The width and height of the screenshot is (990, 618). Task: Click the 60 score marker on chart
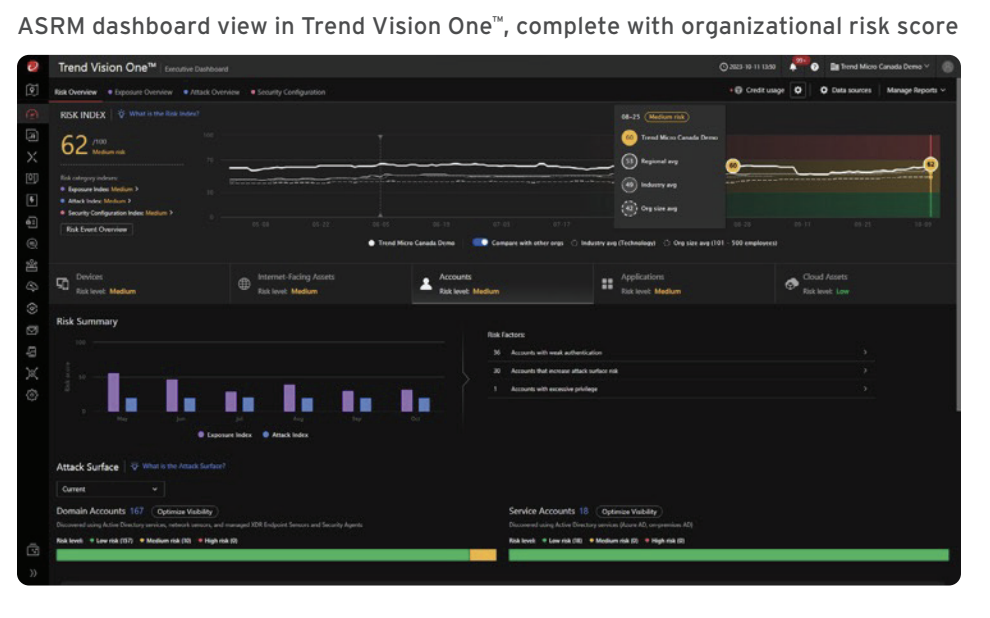coord(732,166)
